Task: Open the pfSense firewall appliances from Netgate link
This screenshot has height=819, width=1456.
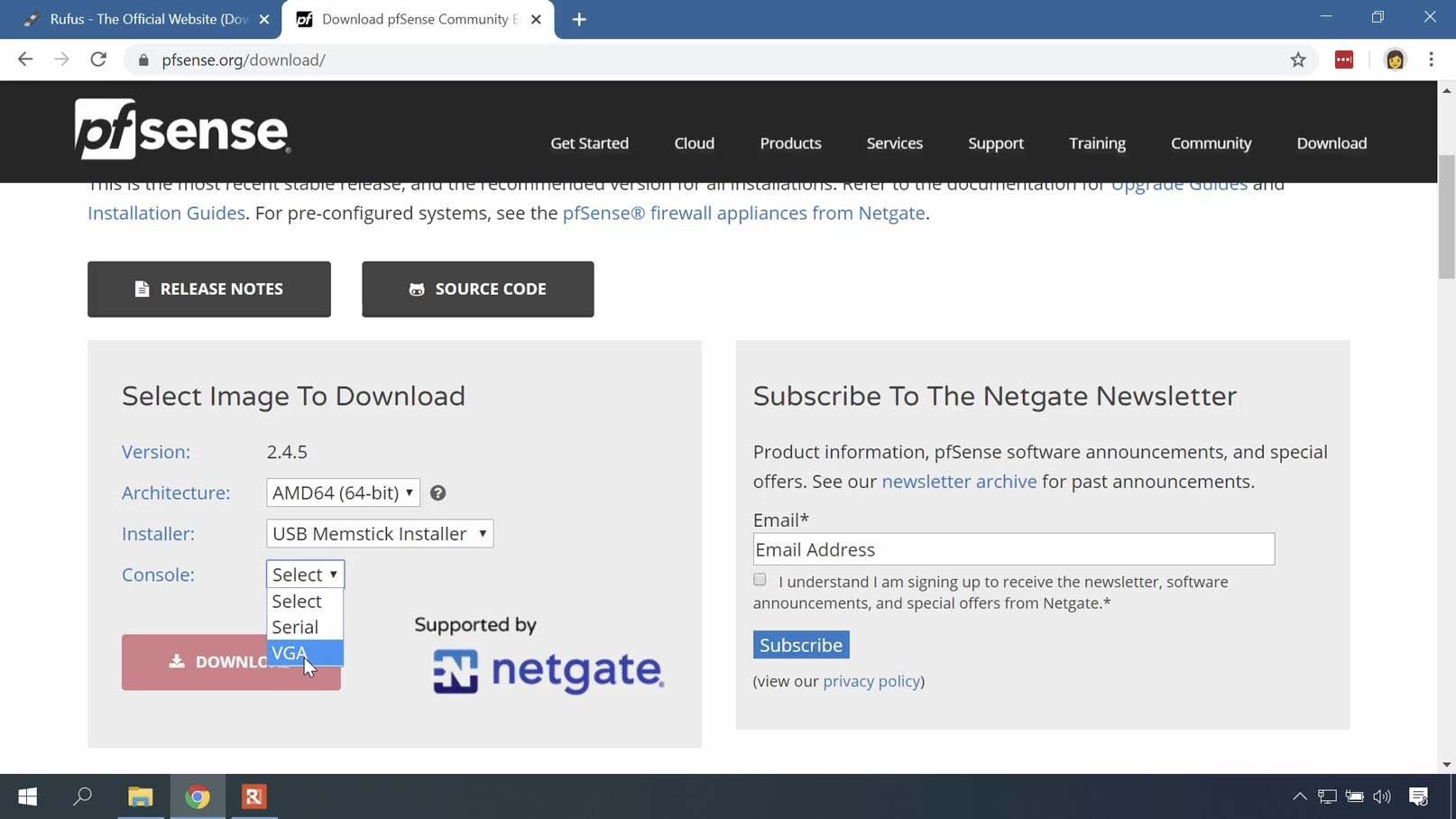Action: click(743, 213)
